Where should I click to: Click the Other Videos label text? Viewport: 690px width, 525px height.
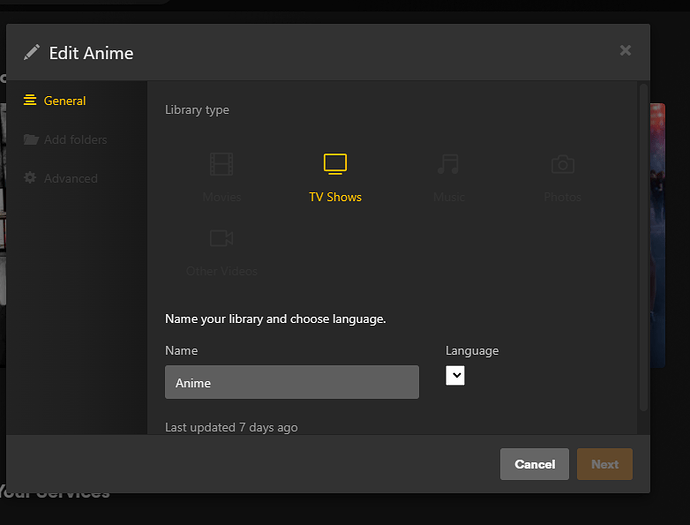click(x=222, y=271)
